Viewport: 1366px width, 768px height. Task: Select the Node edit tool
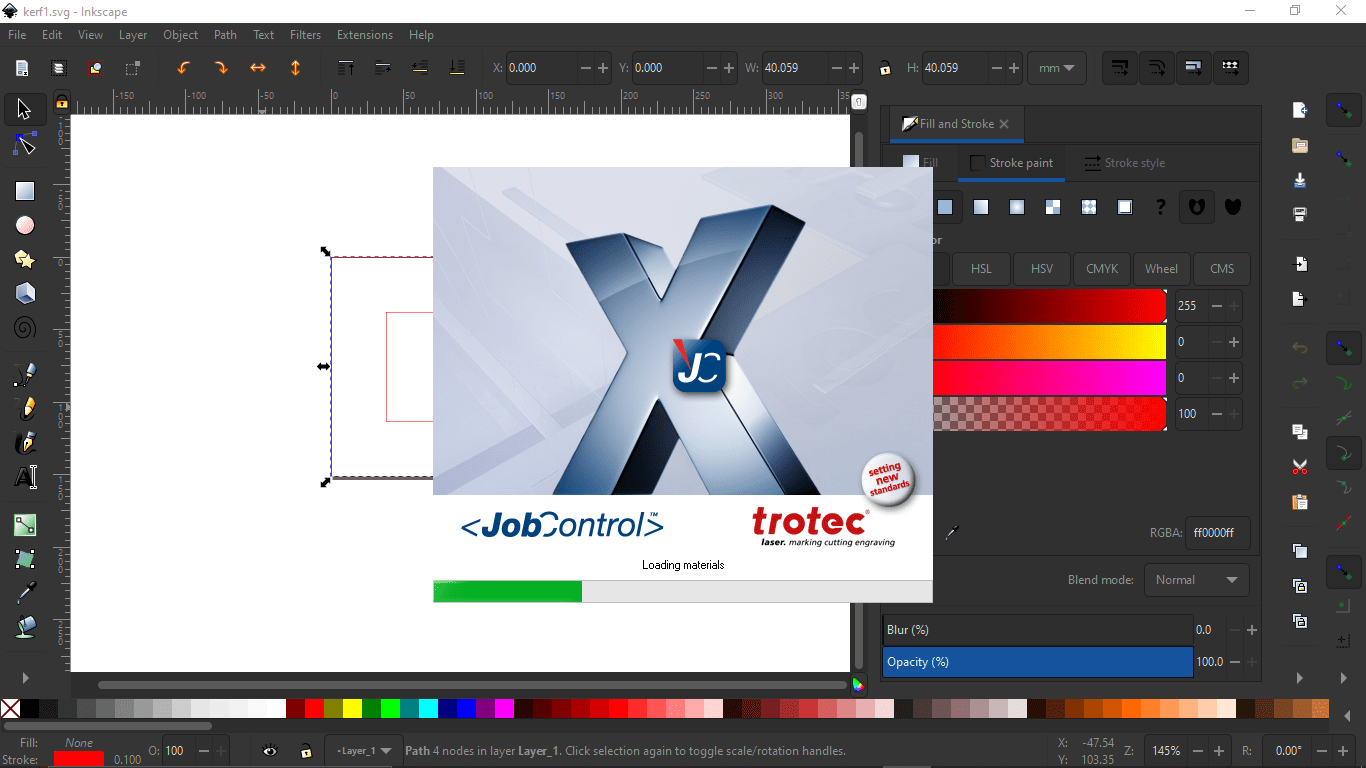coord(25,145)
